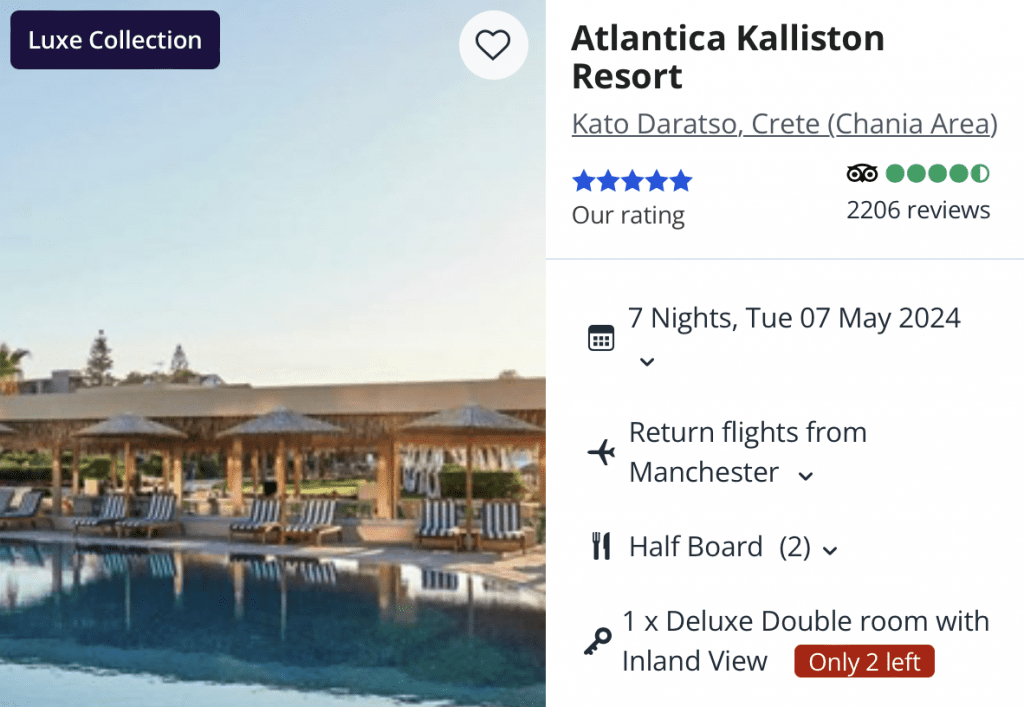Click the Luxe Collection badge
1024x707 pixels.
click(115, 40)
